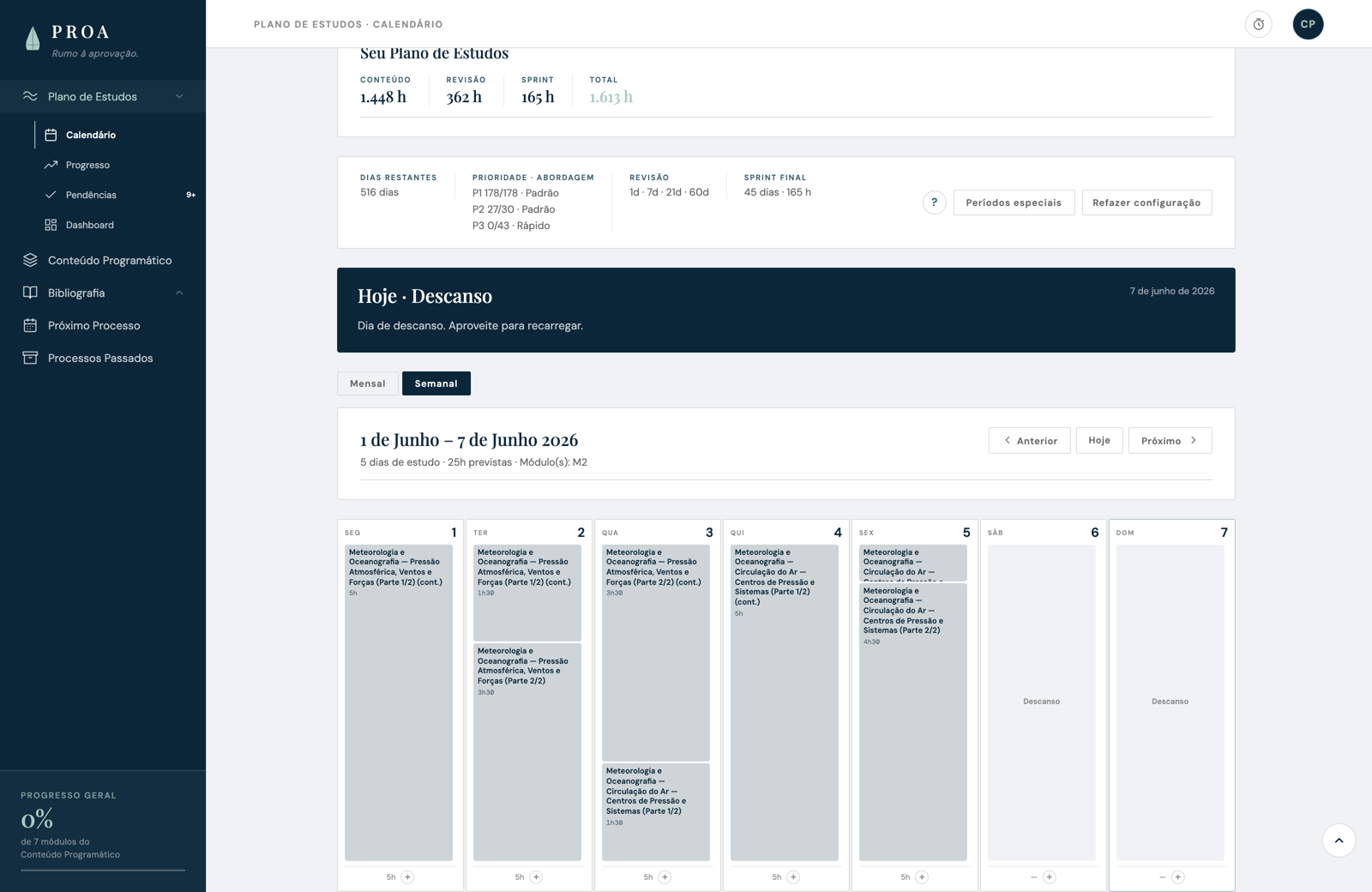Open Wednesday's Circulação do Ar Parte 1/2 1h30
The width and height of the screenshot is (1372, 892).
pyautogui.click(x=656, y=811)
